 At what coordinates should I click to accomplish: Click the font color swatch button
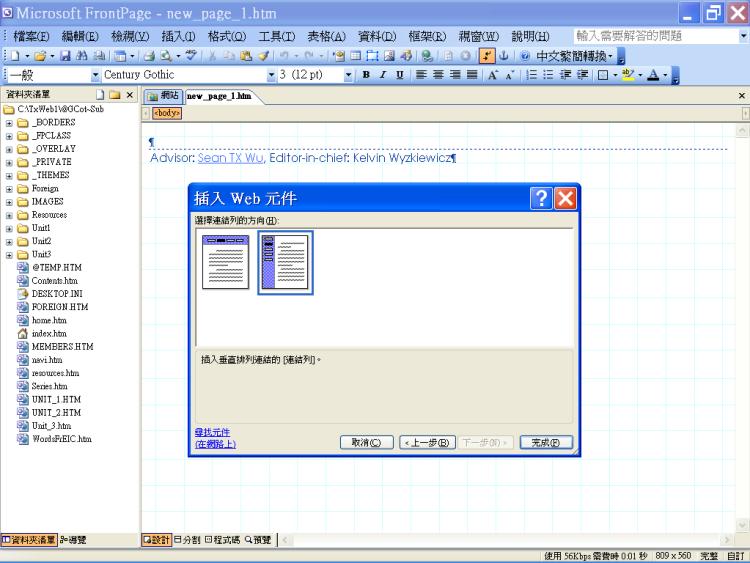[x=651, y=75]
